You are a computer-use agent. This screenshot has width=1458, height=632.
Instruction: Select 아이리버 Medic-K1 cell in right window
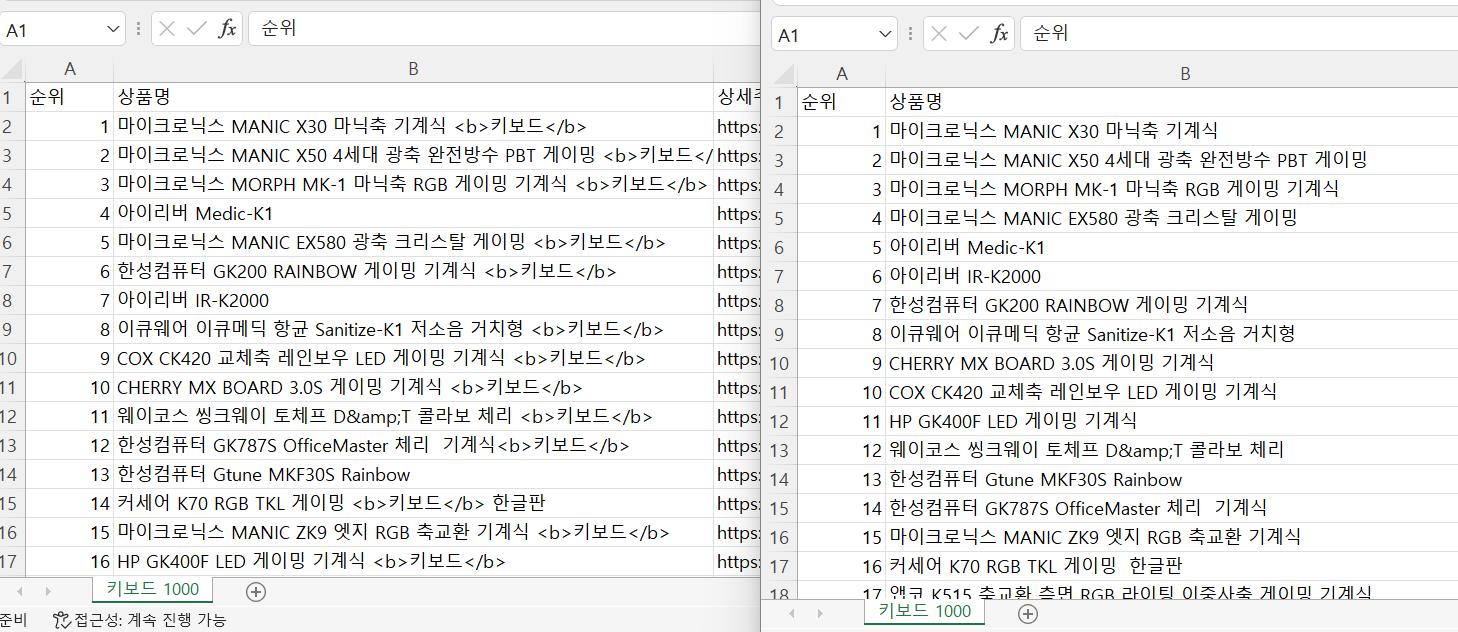(x=1171, y=247)
